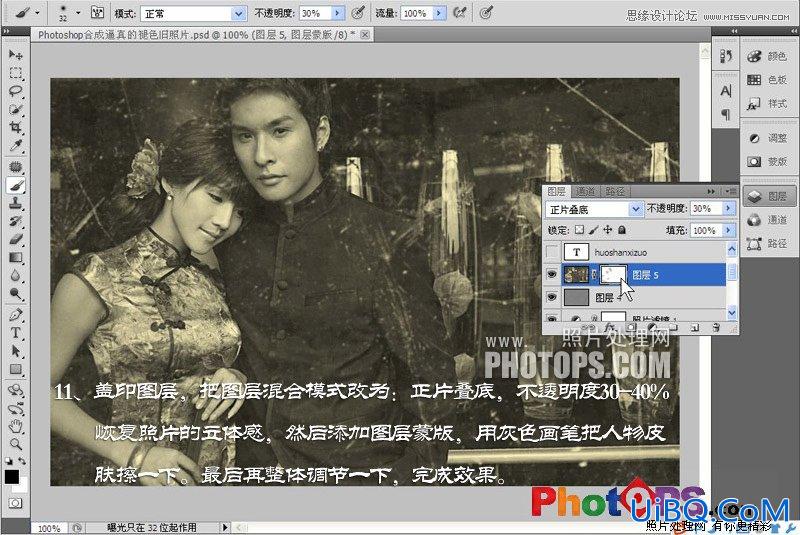Open the 色板 panel
Screen dimensions: 800x535
[x=768, y=80]
